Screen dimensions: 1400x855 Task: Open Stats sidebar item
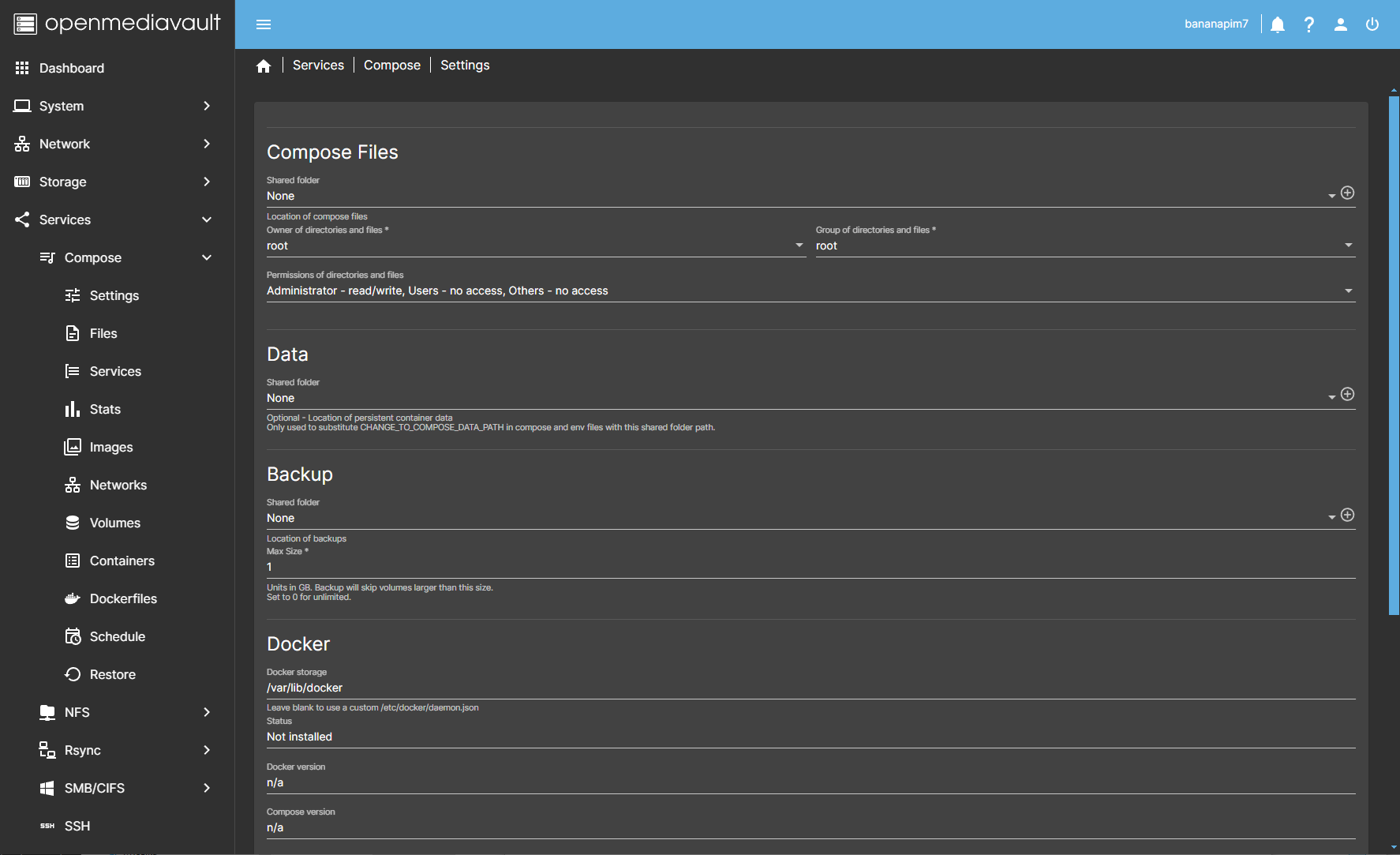pos(117,409)
